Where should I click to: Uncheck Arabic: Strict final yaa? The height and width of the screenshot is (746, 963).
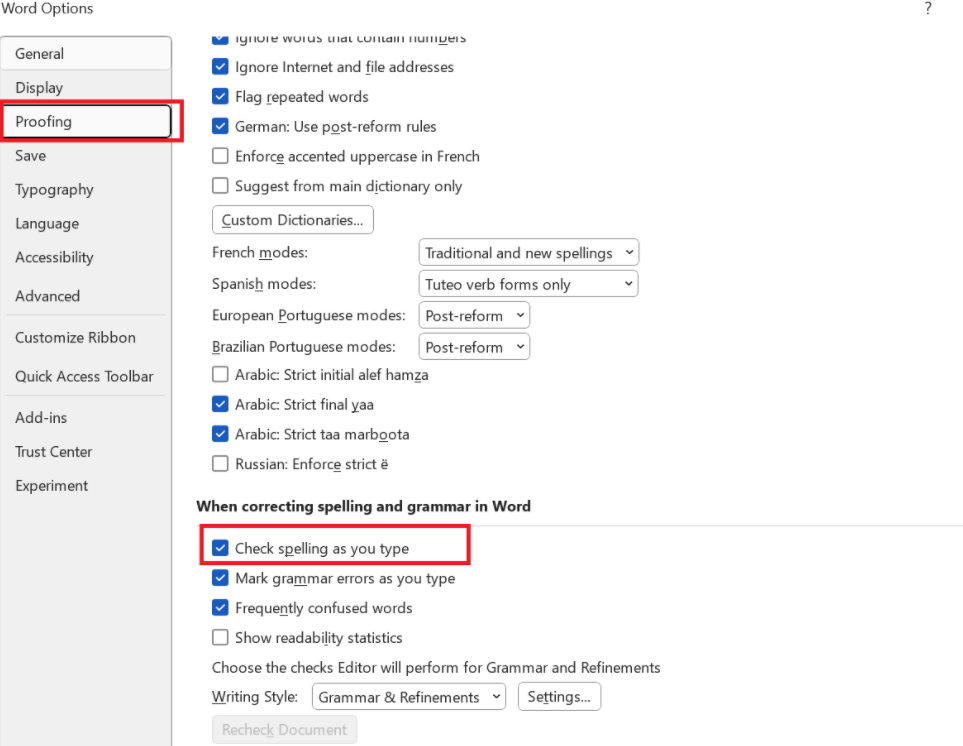click(x=220, y=404)
